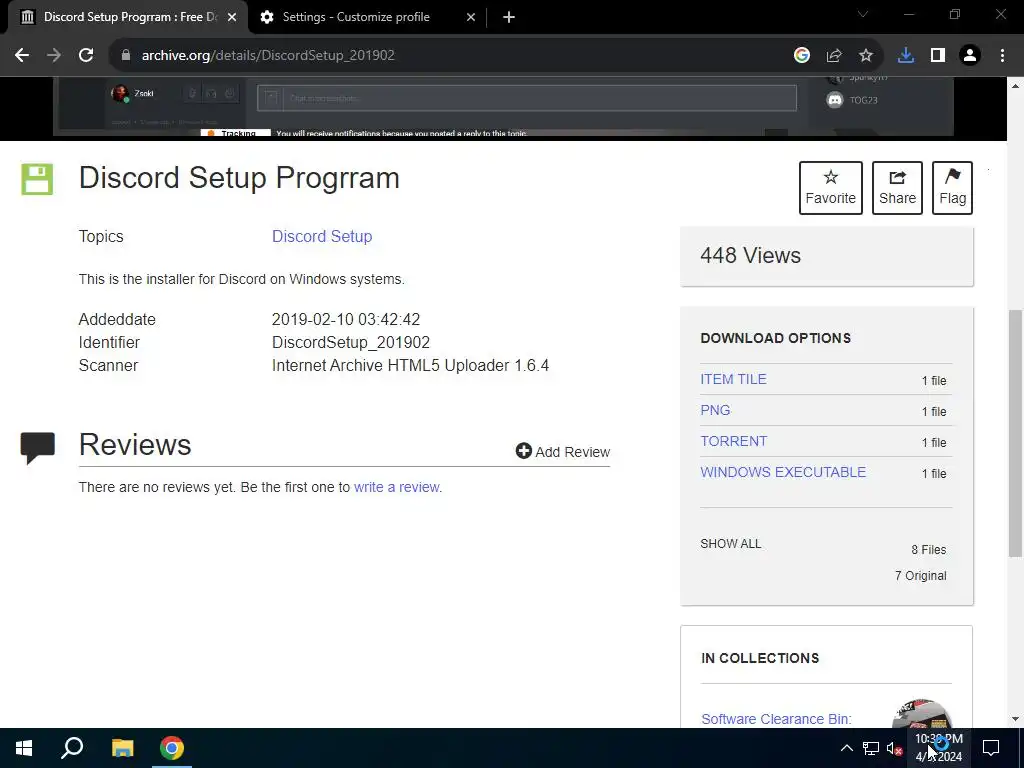This screenshot has width=1024, height=768.
Task: Open the tab search dropdown chevron
Action: pyautogui.click(x=863, y=14)
